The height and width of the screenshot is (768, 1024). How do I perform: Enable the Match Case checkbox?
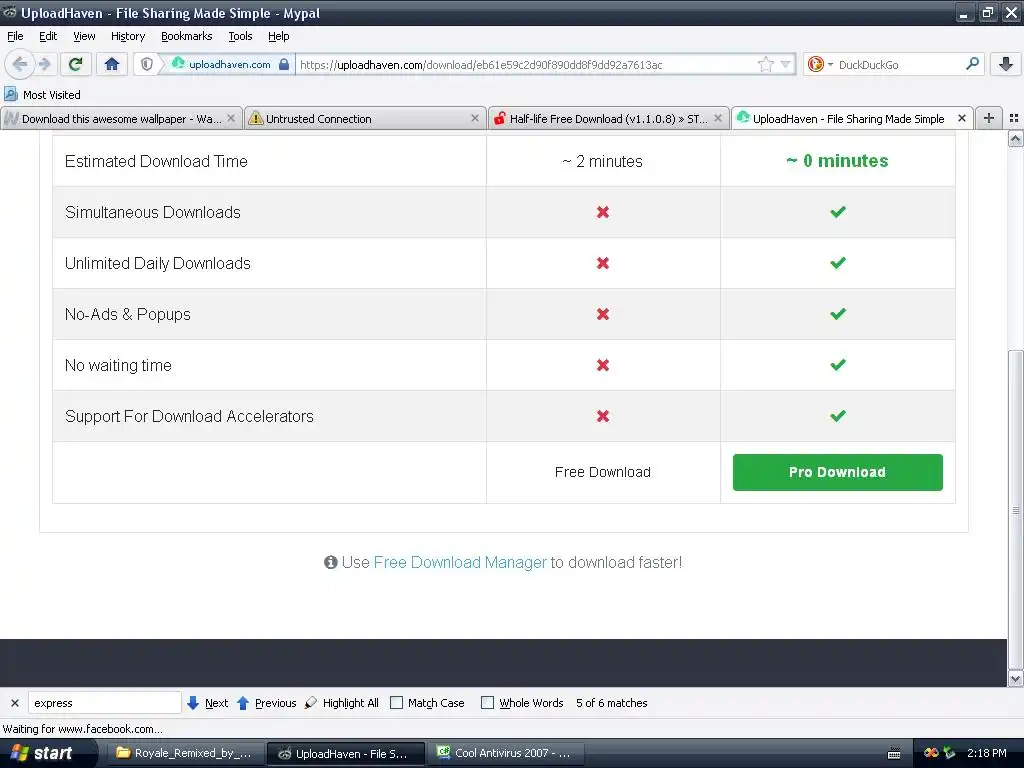pyautogui.click(x=396, y=703)
